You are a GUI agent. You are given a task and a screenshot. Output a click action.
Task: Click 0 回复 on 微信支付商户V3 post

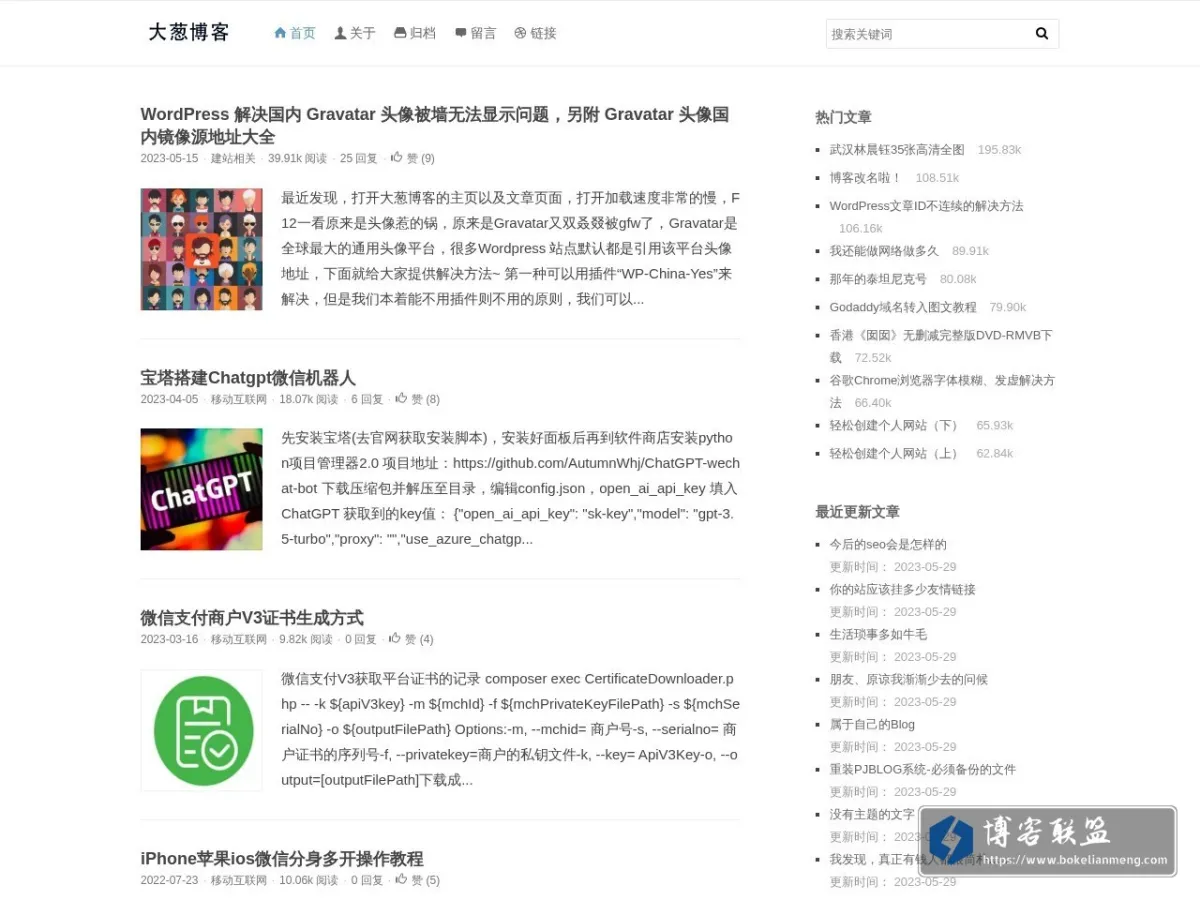[x=361, y=639]
